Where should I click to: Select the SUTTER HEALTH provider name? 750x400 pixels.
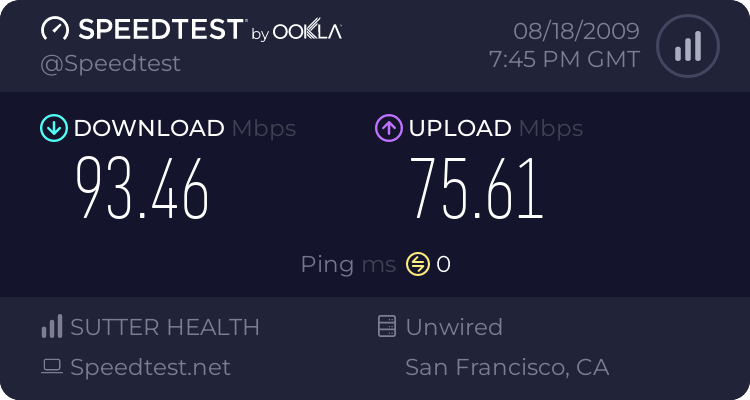point(165,327)
